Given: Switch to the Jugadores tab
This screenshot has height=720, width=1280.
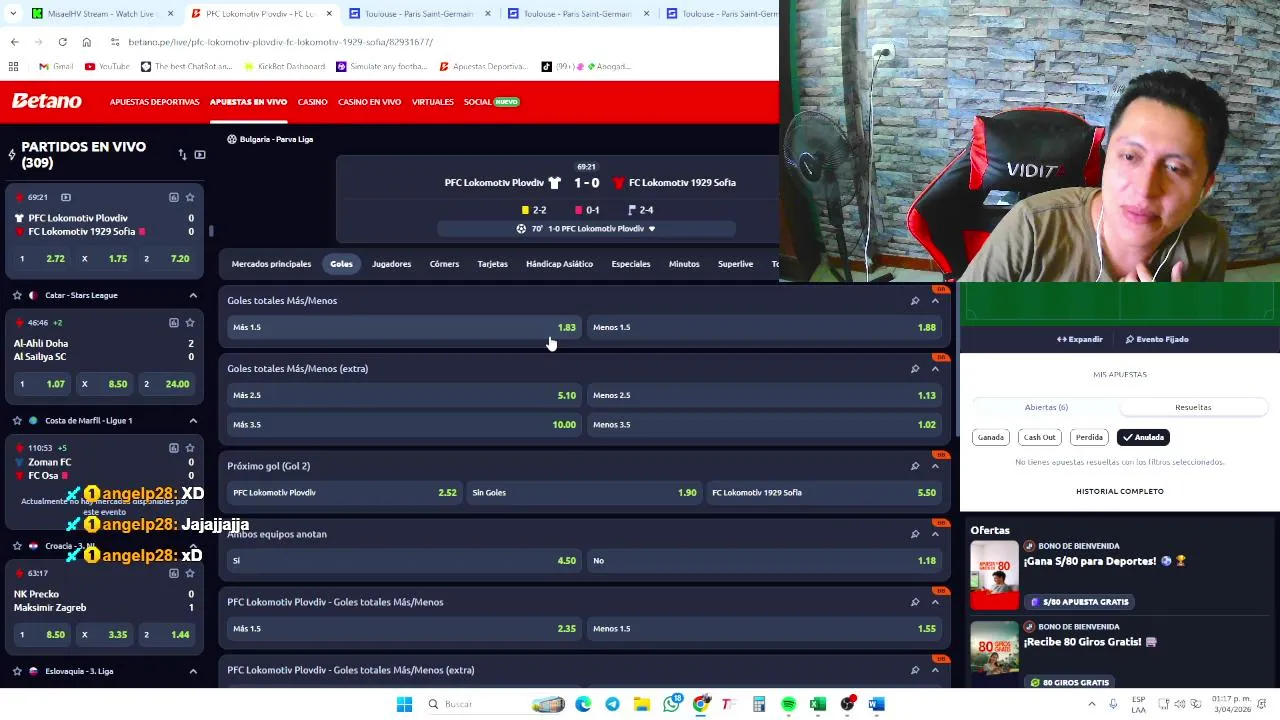Looking at the screenshot, I should tap(391, 264).
